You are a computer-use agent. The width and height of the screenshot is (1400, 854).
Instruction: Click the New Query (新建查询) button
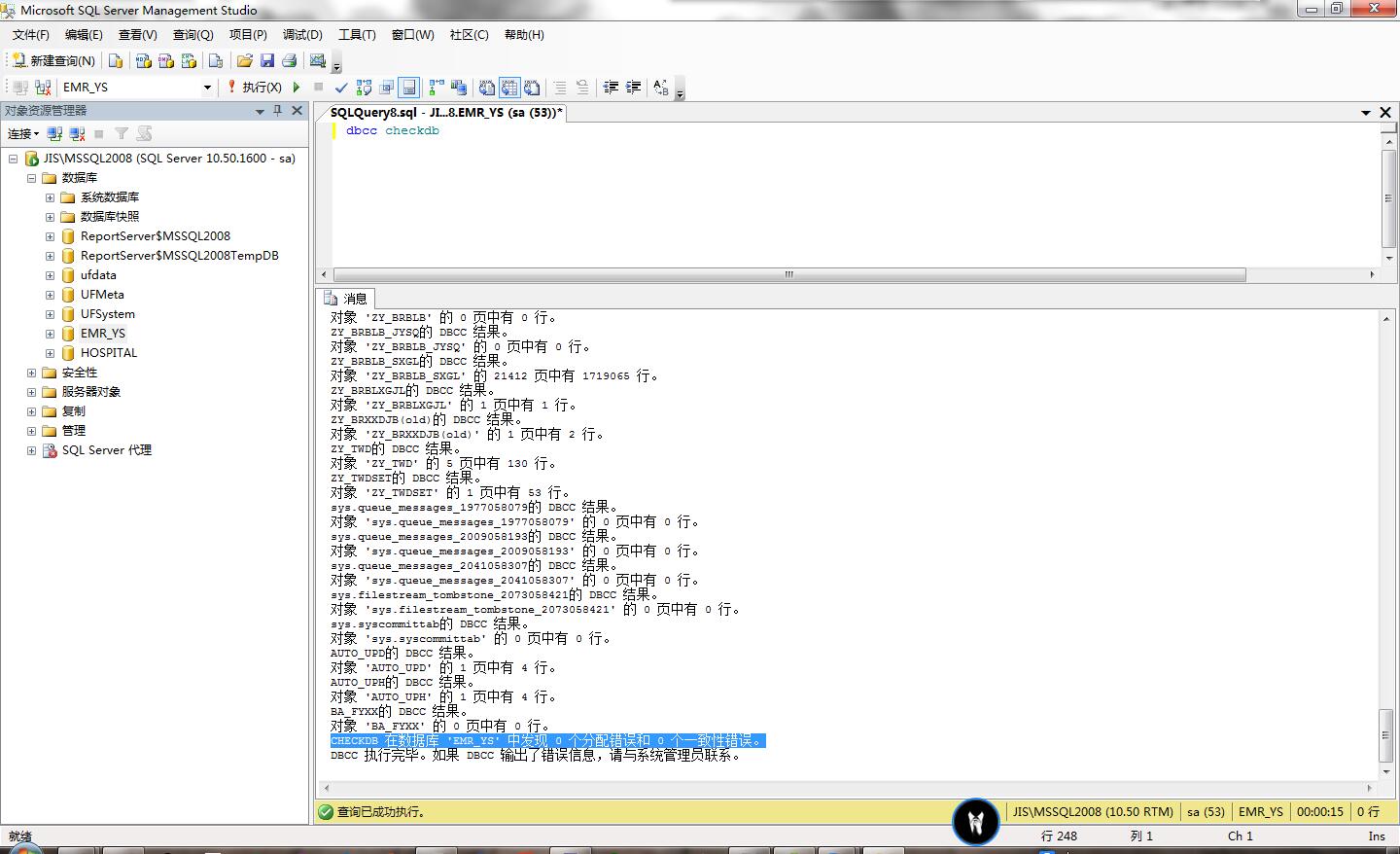tap(54, 60)
